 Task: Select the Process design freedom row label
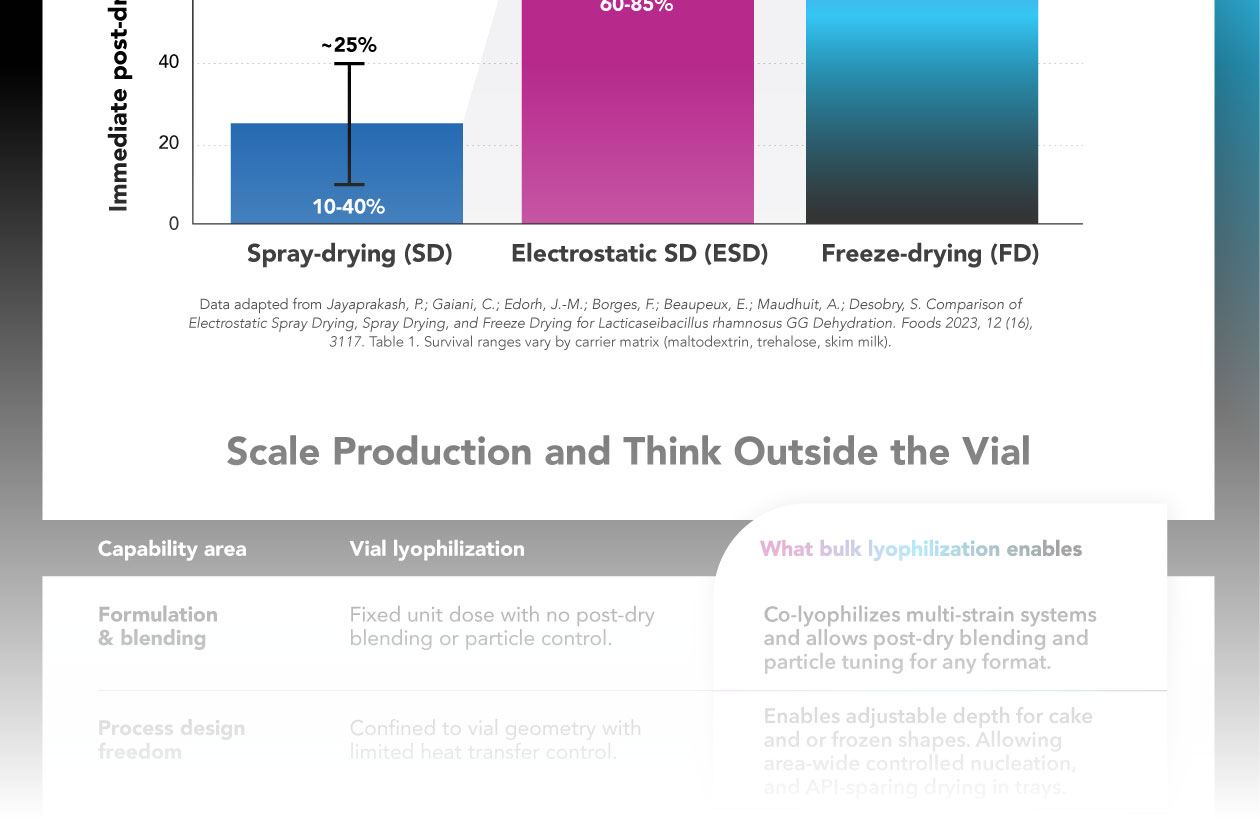(x=171, y=739)
